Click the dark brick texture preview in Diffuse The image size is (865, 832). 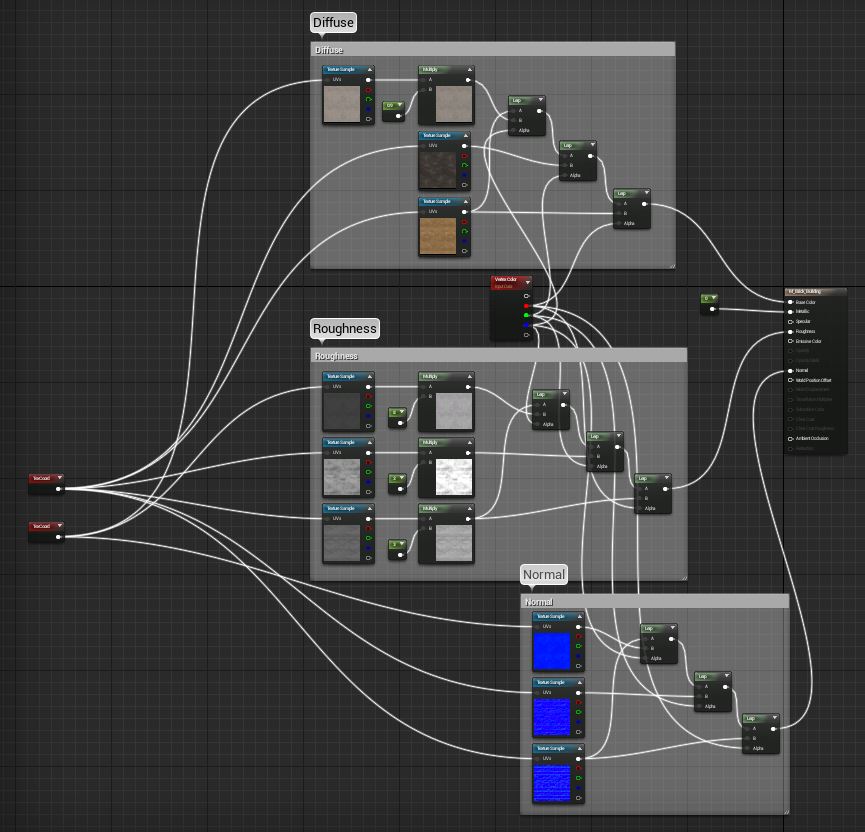click(438, 170)
